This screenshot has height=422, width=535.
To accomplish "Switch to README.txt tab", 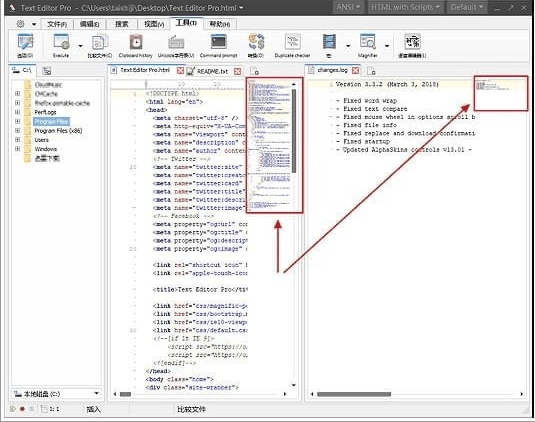I will (x=212, y=71).
